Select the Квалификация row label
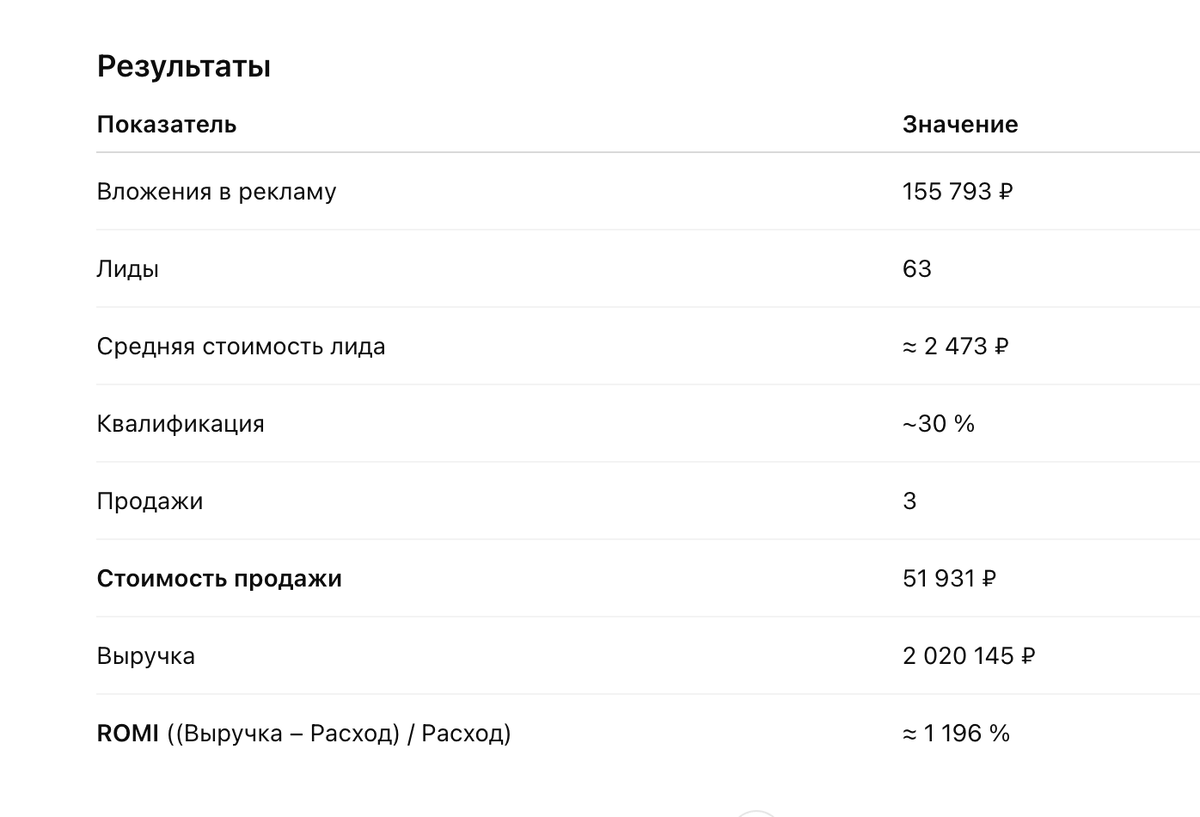The image size is (1200, 817). point(181,424)
